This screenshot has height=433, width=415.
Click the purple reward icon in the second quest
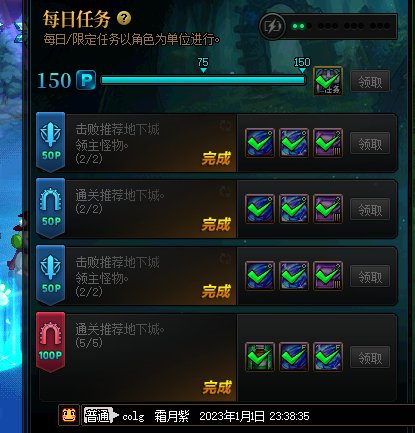tap(328, 209)
